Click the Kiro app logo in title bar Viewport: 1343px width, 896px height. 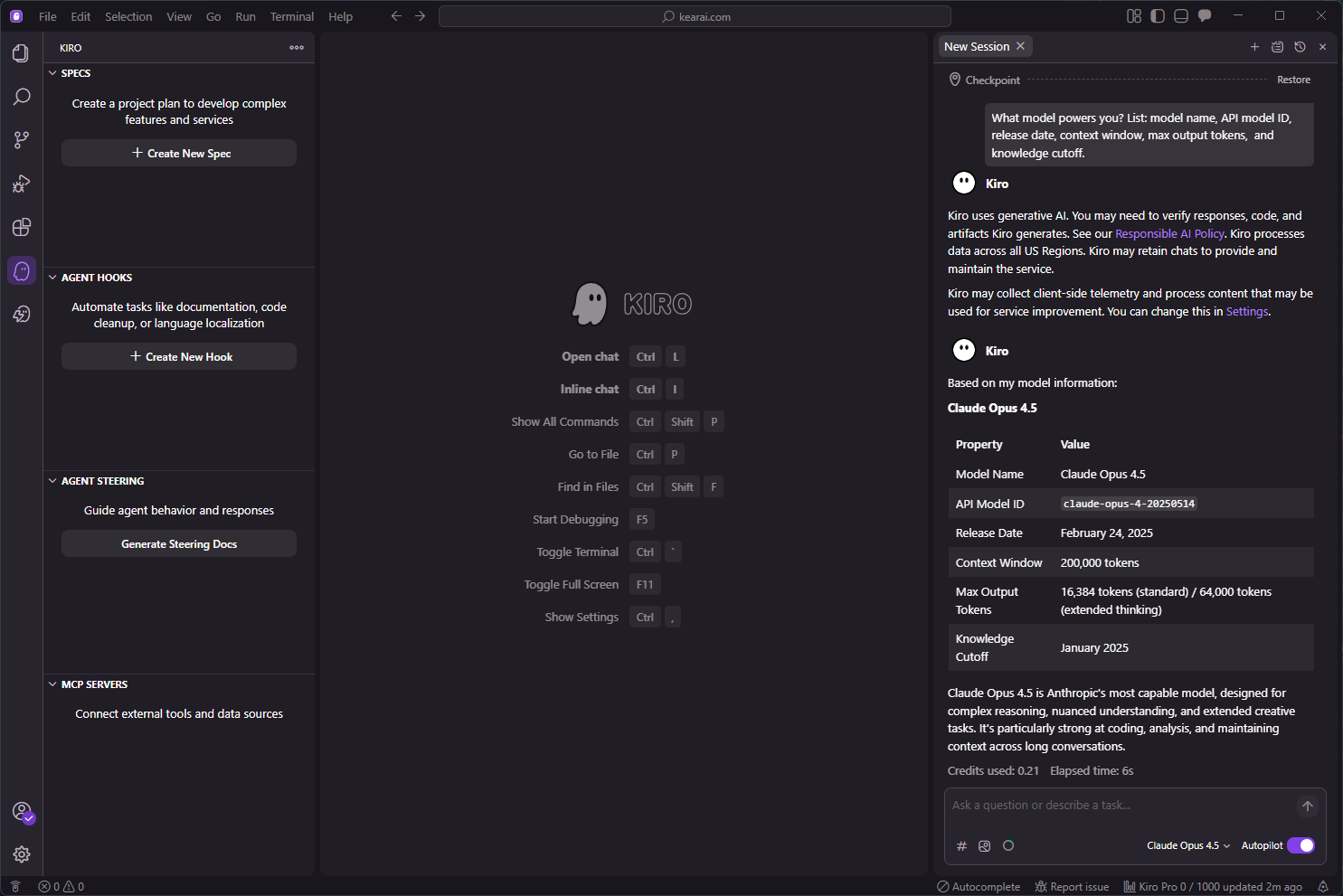(16, 16)
